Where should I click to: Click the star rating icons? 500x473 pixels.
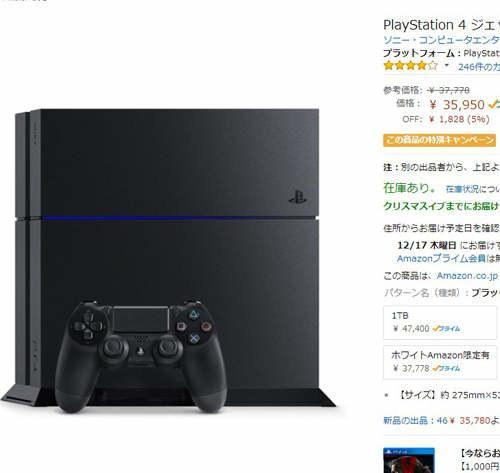410,65
